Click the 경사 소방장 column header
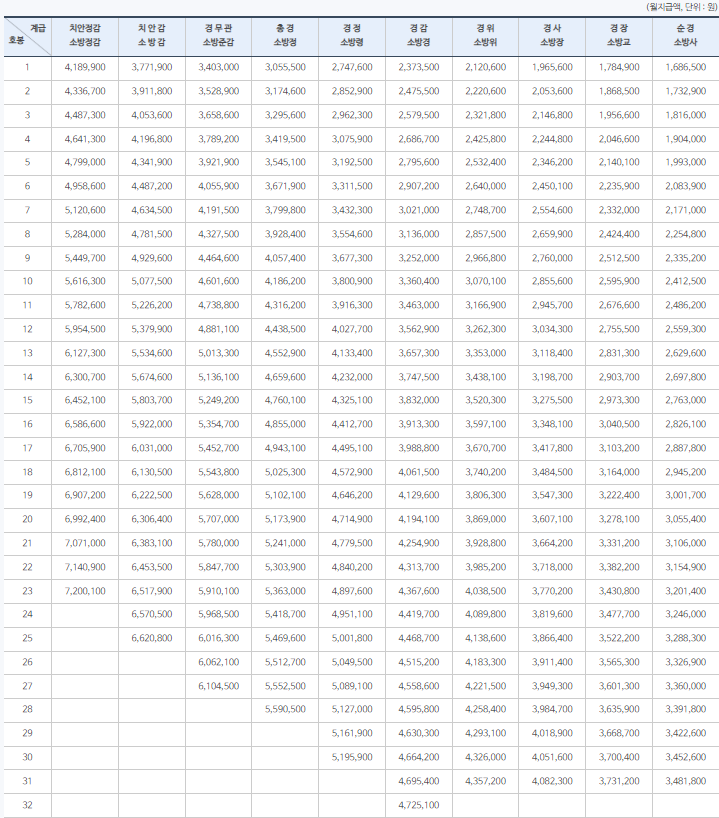Viewport: 719px width, 818px height. coord(553,35)
